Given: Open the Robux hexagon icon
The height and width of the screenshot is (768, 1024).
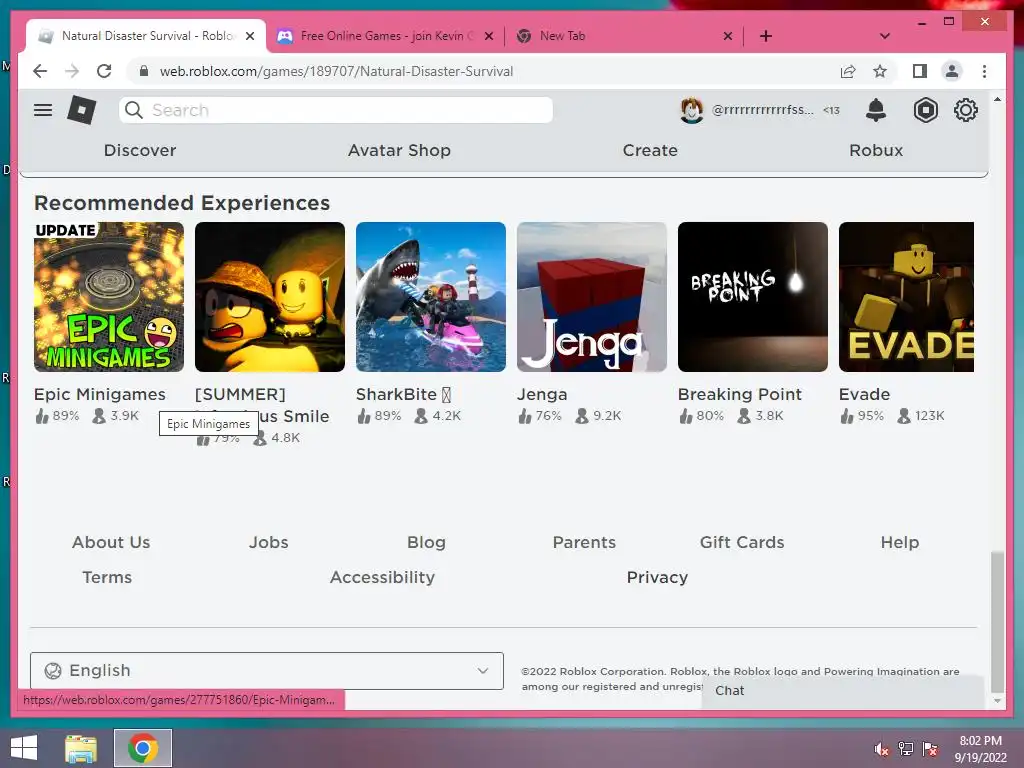Looking at the screenshot, I should click(925, 110).
